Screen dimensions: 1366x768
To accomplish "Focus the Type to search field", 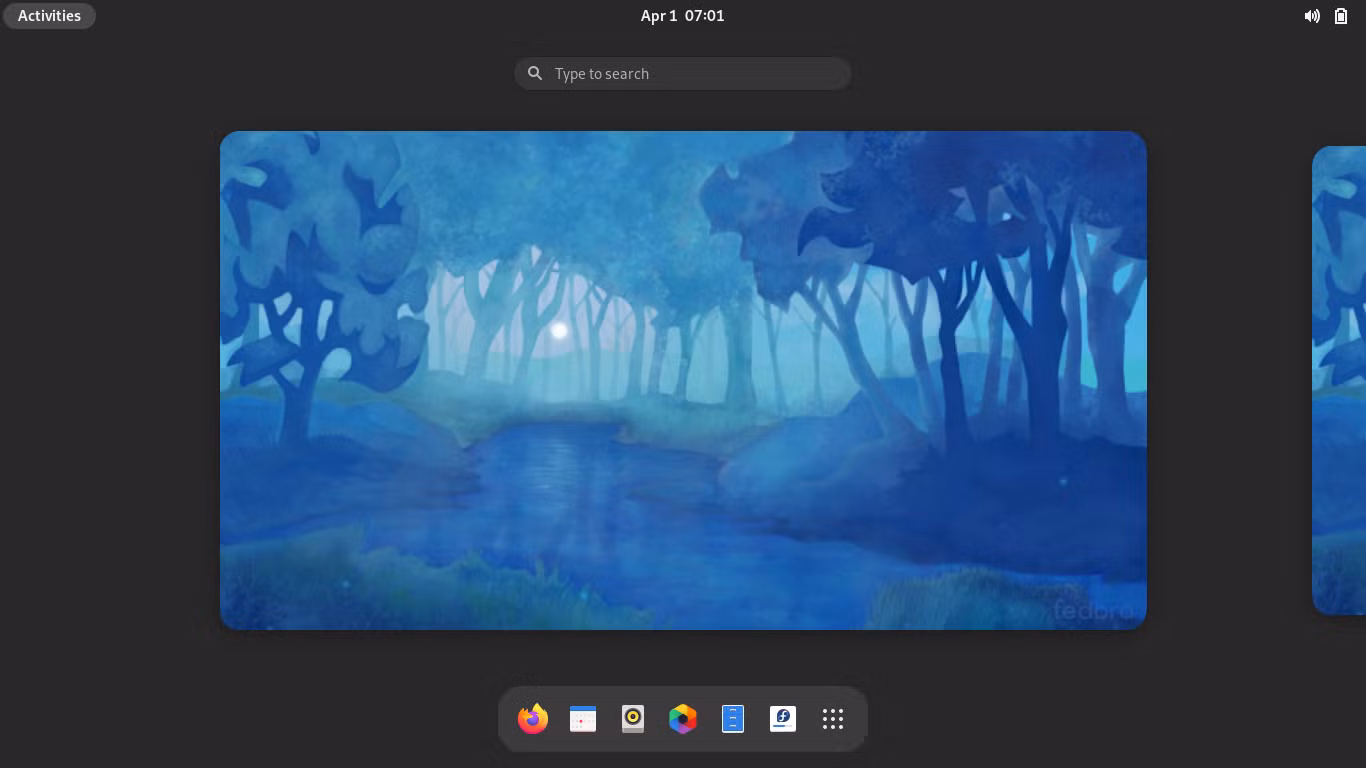I will tap(683, 74).
